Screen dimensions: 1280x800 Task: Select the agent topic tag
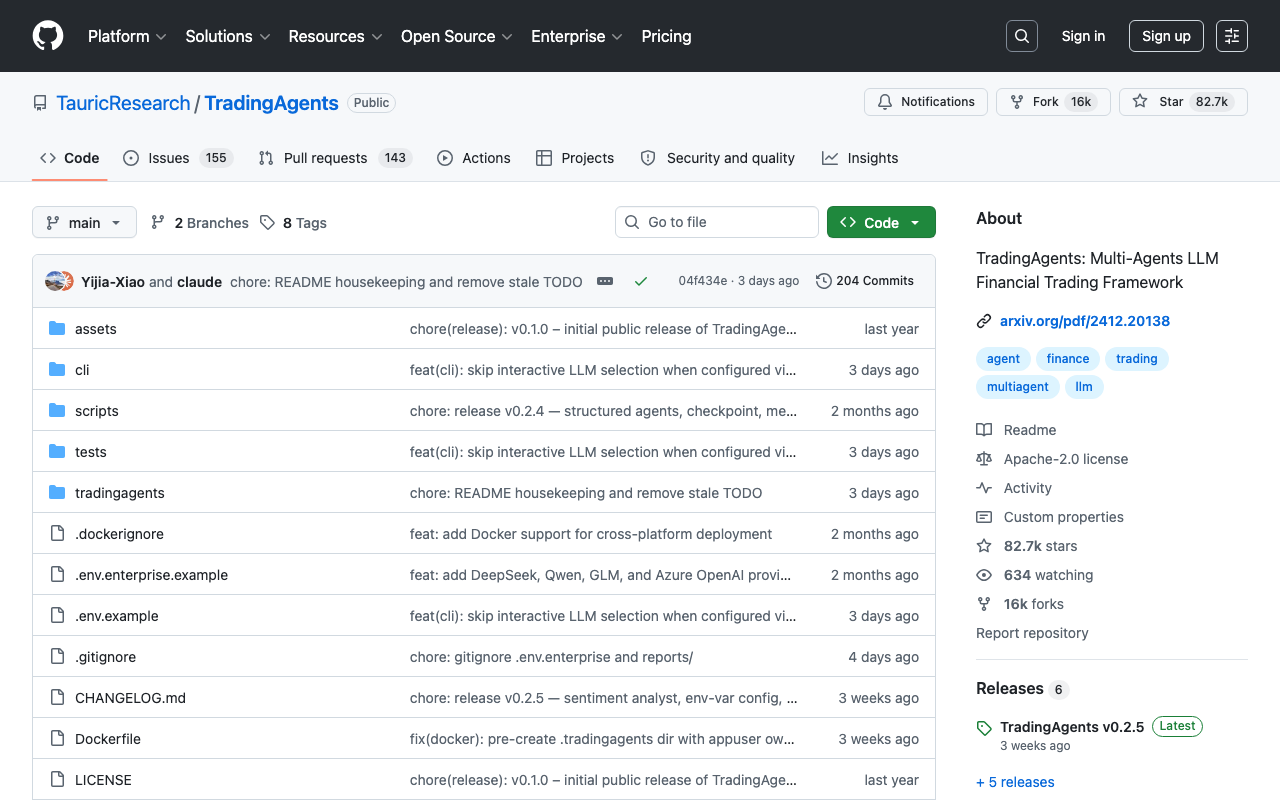coord(1004,359)
